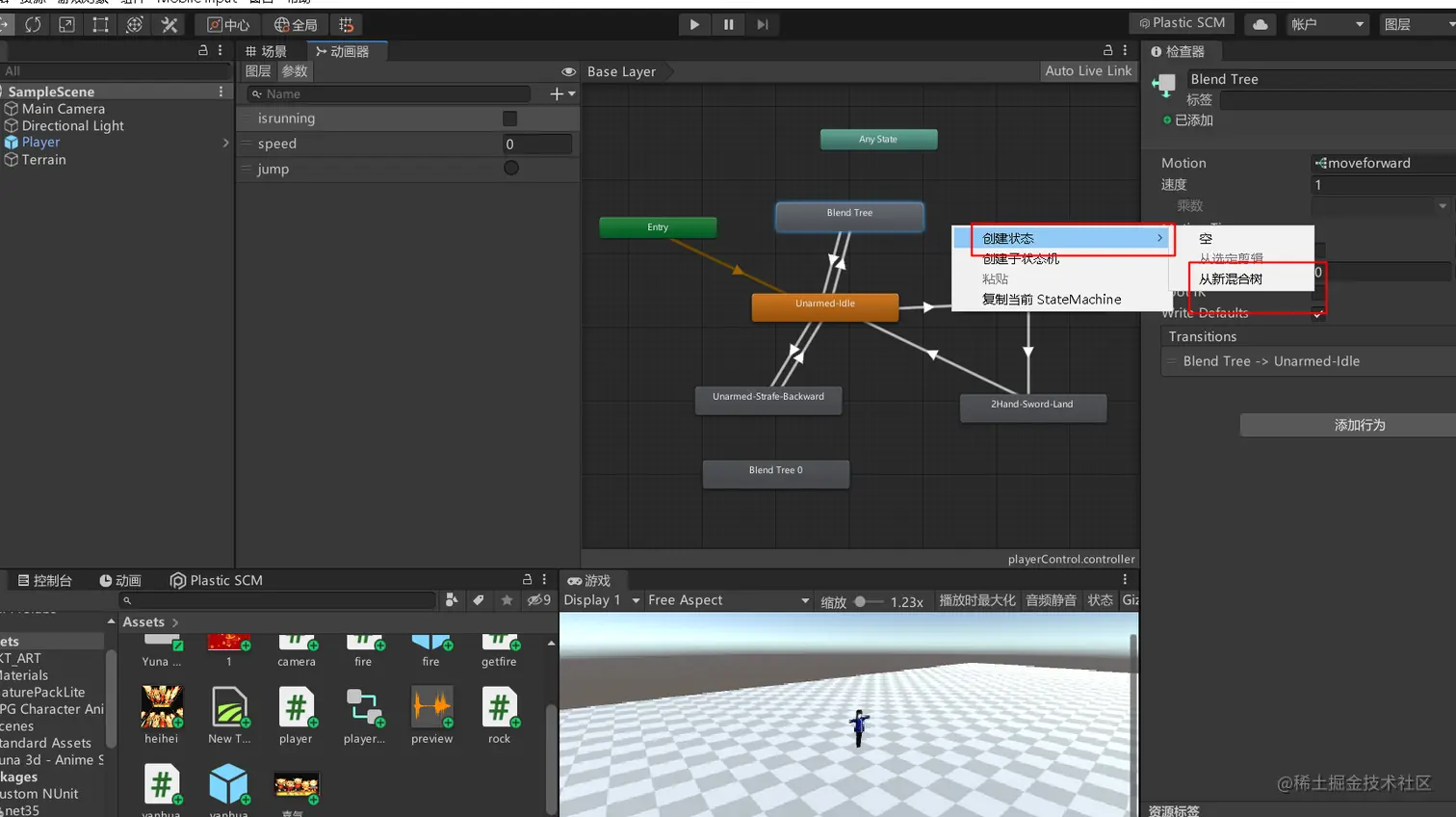The width and height of the screenshot is (1456, 817).
Task: Choose 复制当前 StateMachine menu item
Action: pyautogui.click(x=1052, y=300)
